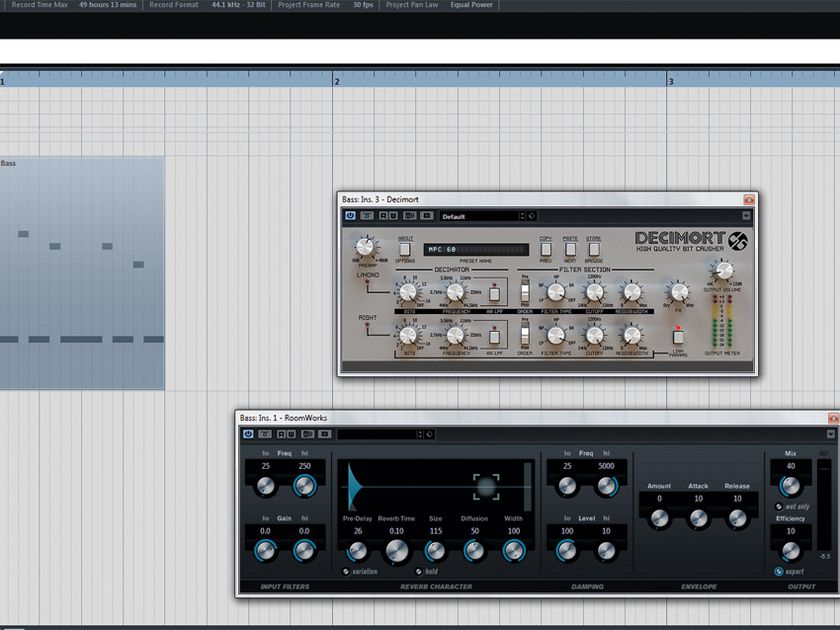Open the preset management icon on Decimort
The image size is (840, 630).
pos(529,215)
